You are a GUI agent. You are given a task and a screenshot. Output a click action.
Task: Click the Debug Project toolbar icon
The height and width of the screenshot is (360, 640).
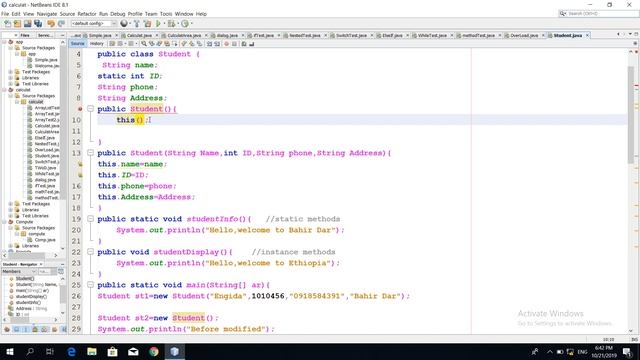point(171,24)
